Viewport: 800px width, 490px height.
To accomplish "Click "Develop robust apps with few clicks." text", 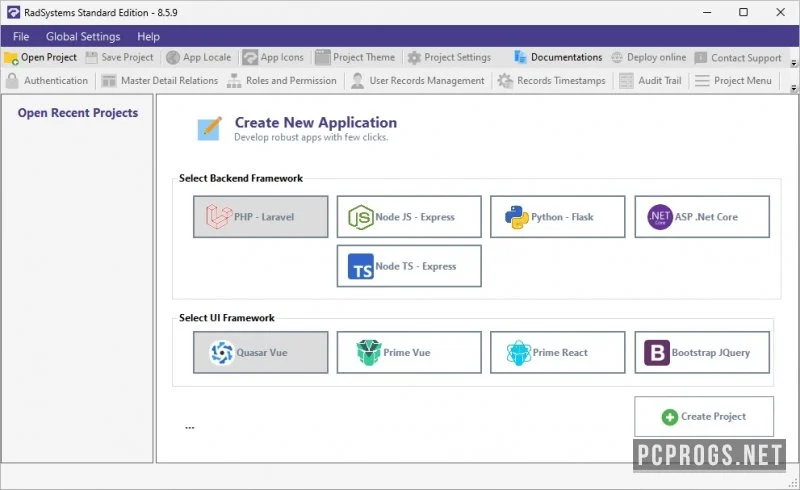I will point(311,137).
